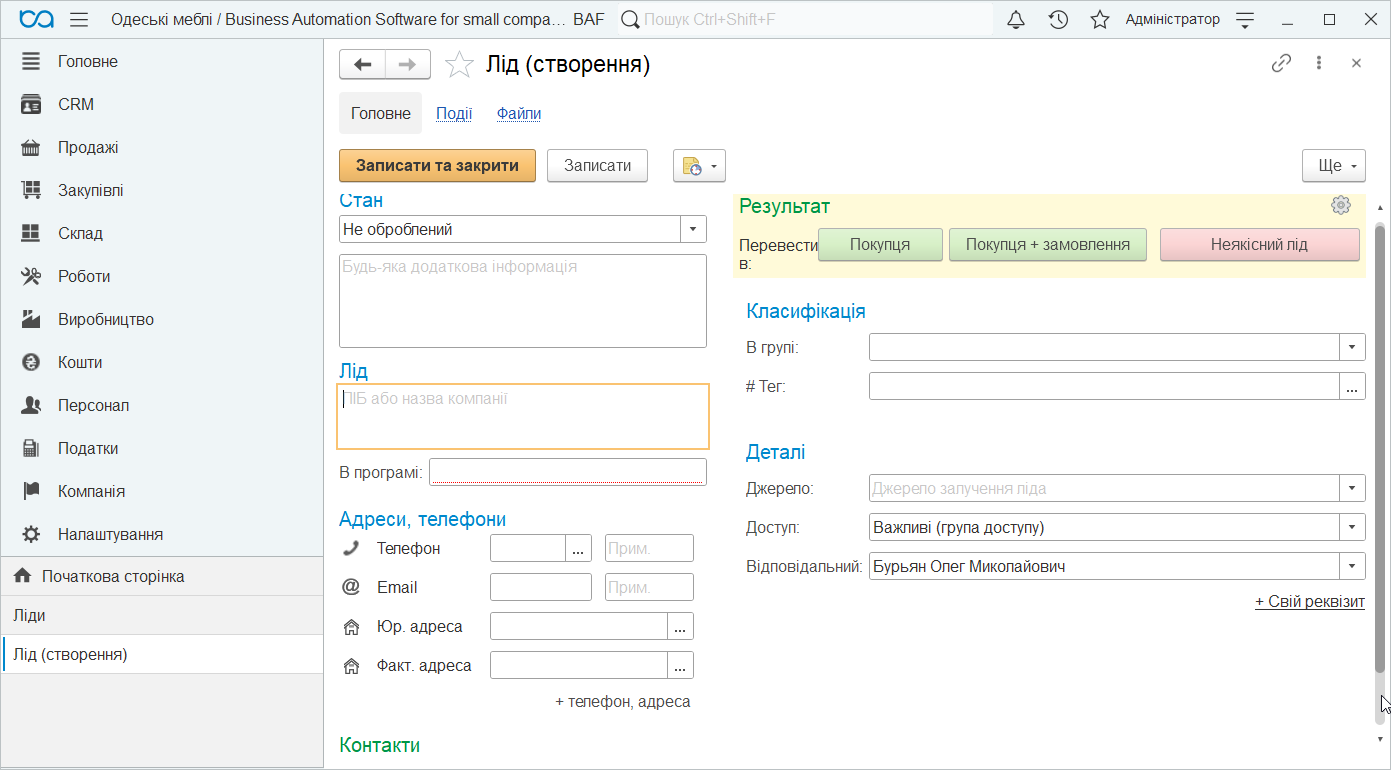The width and height of the screenshot is (1391, 770).
Task: Switch to the Файли tab
Action: pos(519,113)
